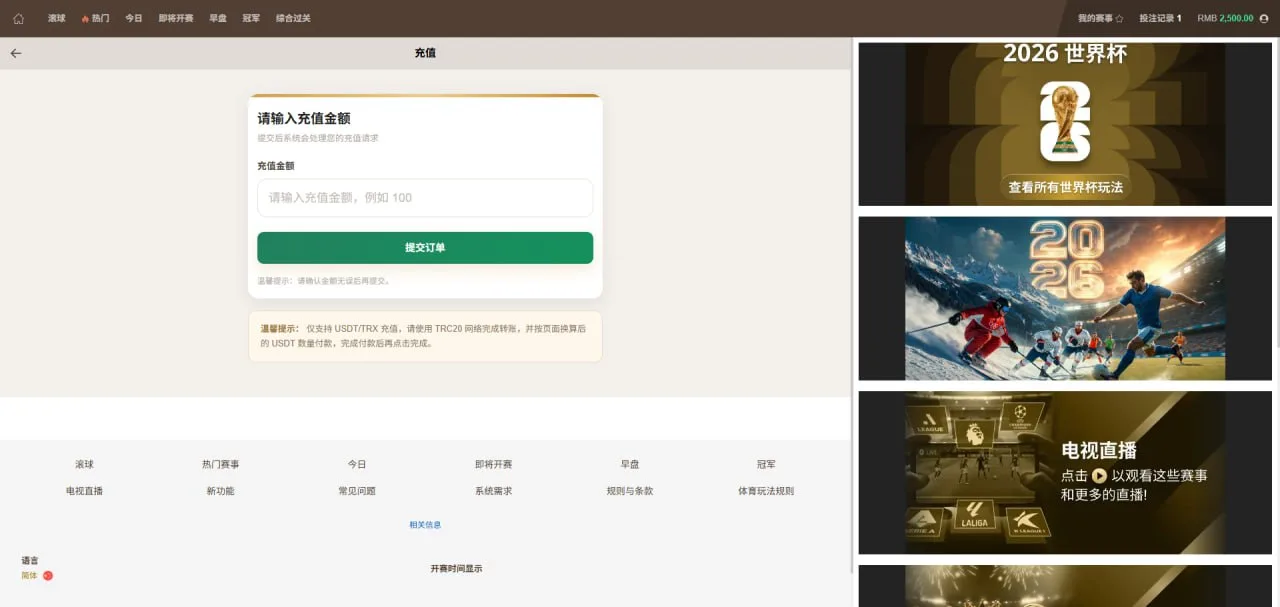Screen dimensions: 1280x607
Task: Open the 滚球 tab in top navigation
Action: [56, 18]
